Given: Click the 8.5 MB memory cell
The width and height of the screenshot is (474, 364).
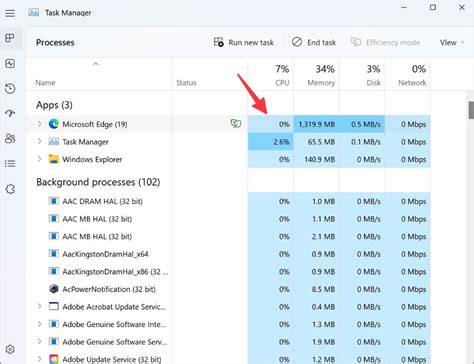Looking at the screenshot, I should 316,289.
